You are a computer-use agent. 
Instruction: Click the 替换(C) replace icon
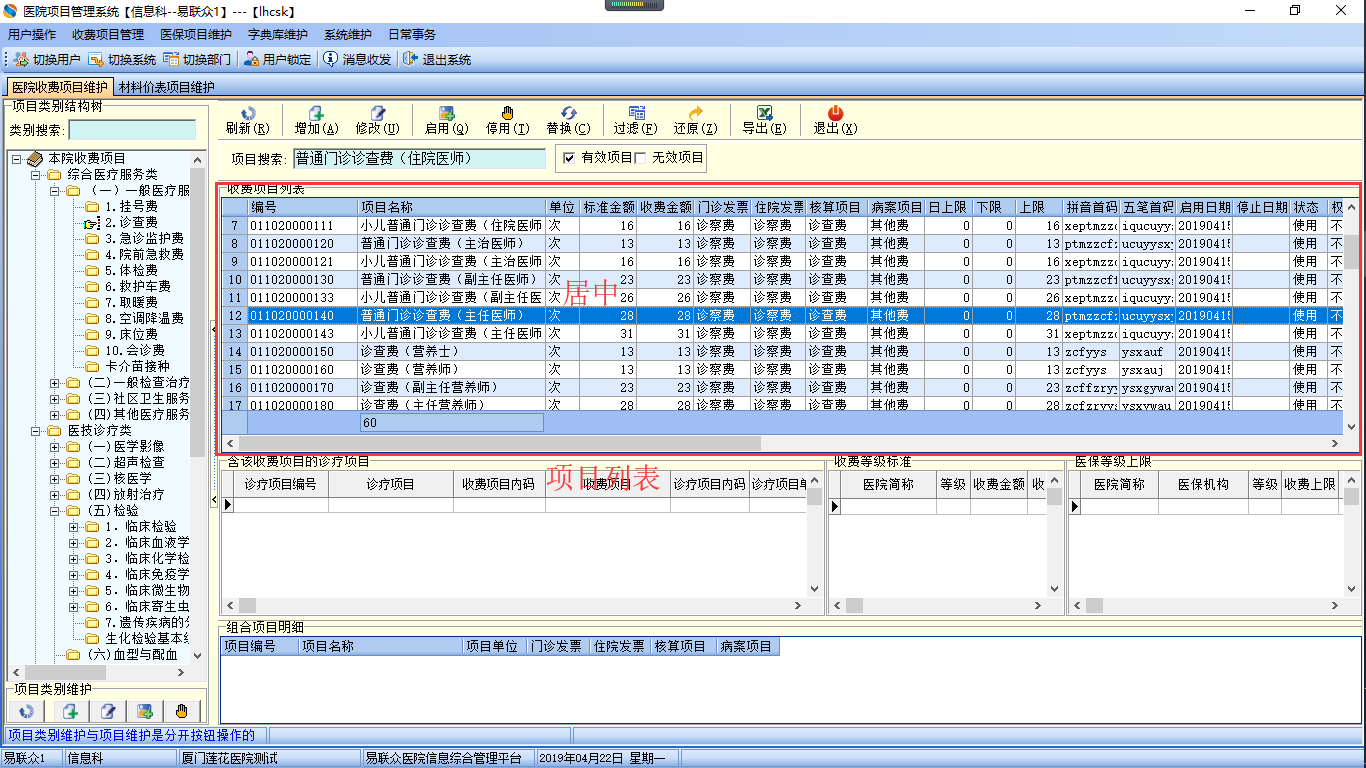click(568, 113)
